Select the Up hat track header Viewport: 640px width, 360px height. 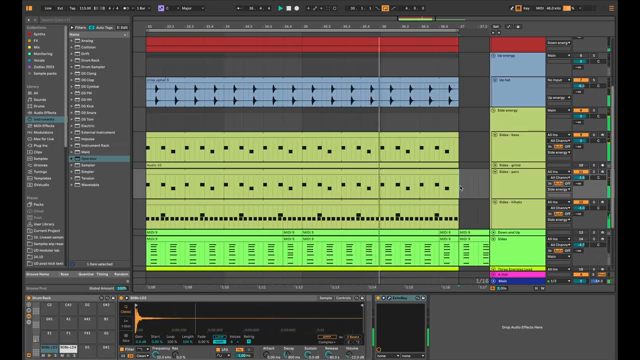click(518, 92)
